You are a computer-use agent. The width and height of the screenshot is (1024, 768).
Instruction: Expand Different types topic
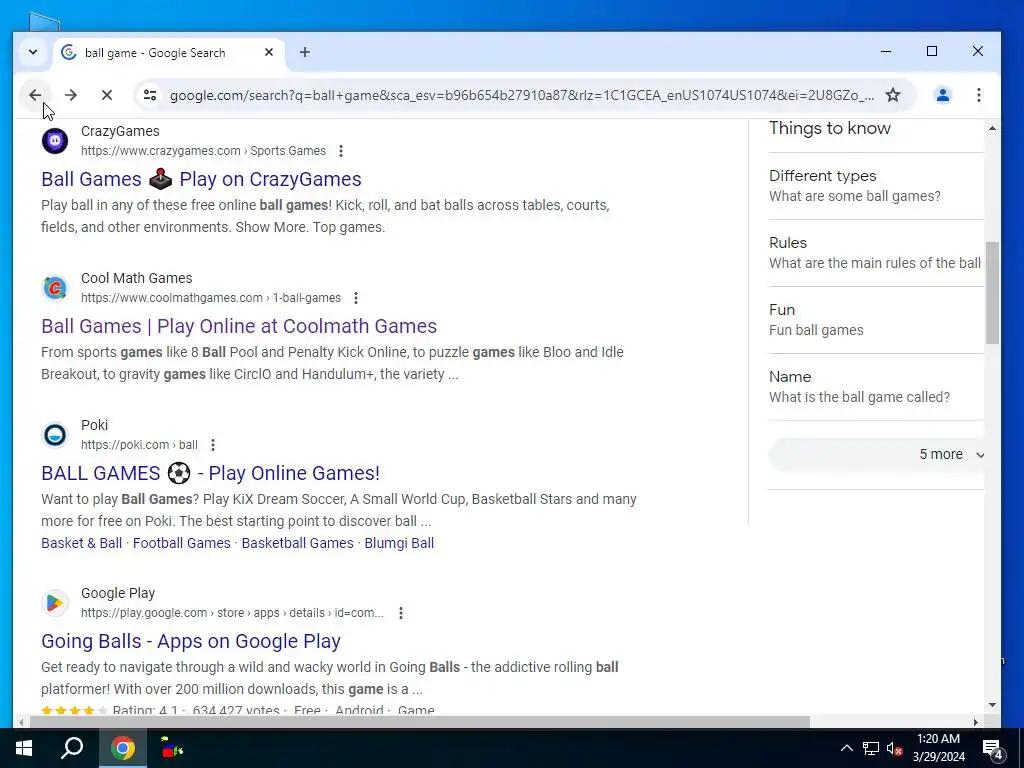[876, 186]
